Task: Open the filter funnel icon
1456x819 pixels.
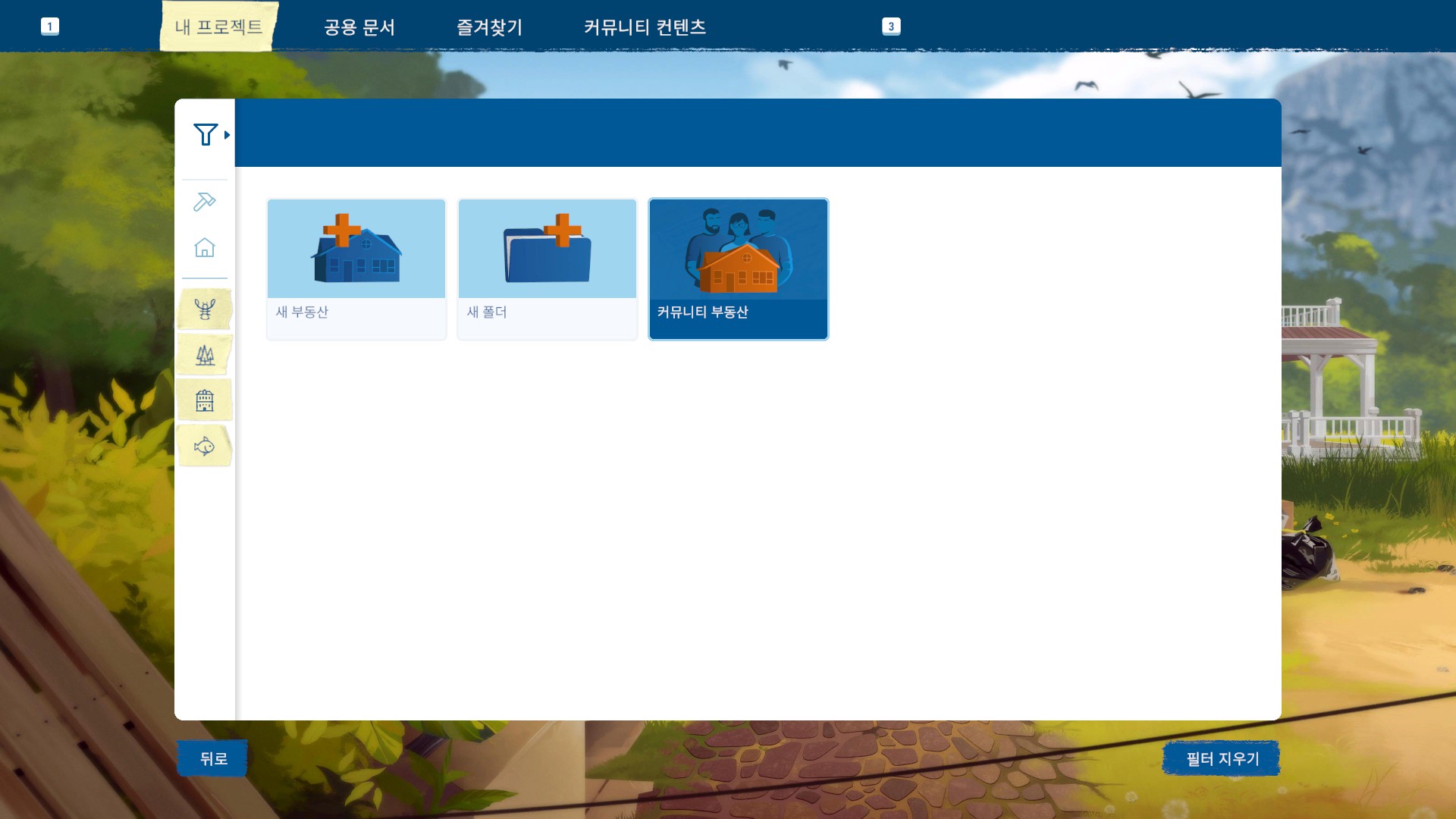Action: (205, 134)
